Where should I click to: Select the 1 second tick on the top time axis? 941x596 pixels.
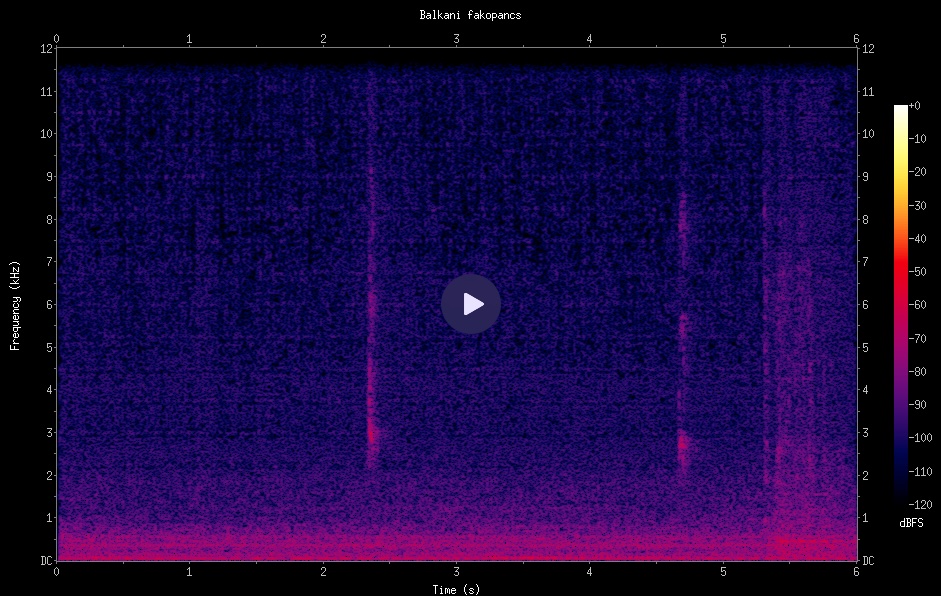(x=190, y=38)
